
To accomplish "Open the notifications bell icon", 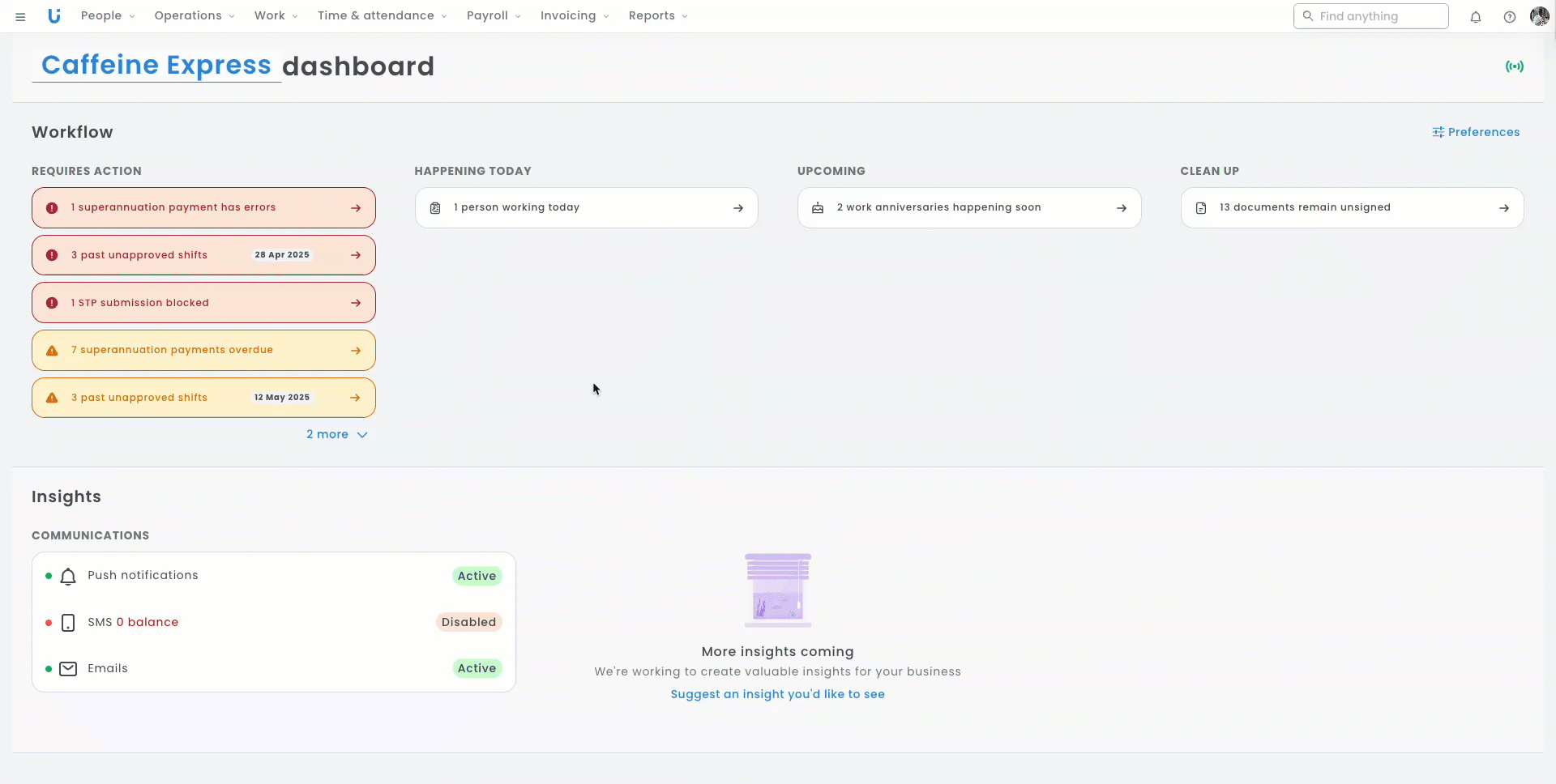I will 1475,17.
